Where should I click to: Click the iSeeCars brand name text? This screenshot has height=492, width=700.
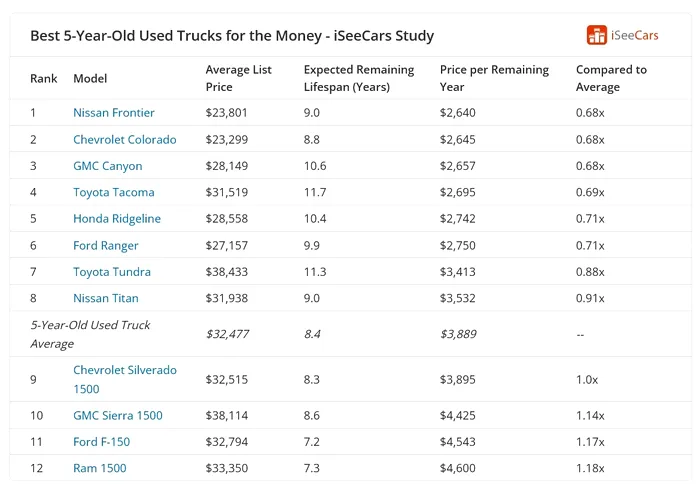[636, 35]
